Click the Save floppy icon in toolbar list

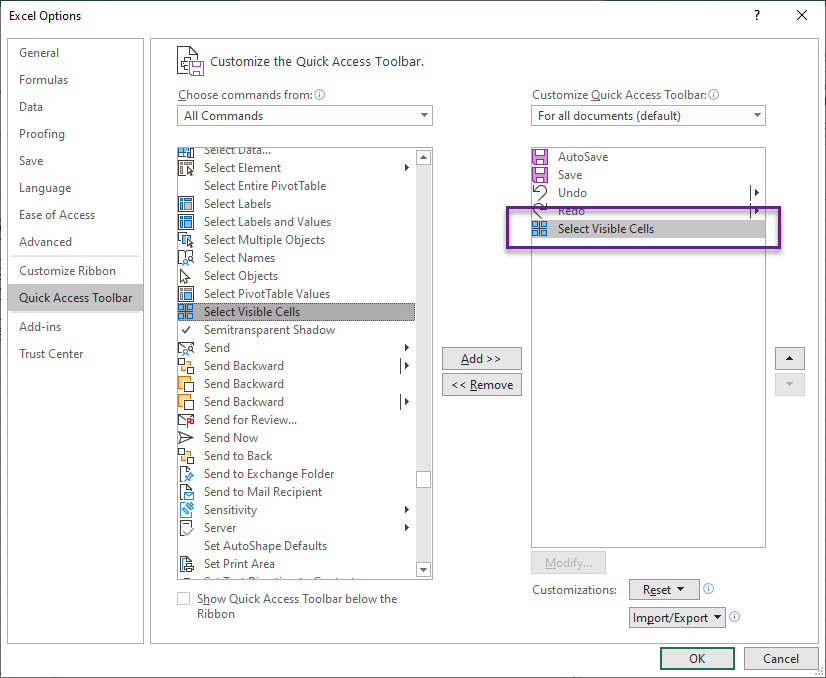(x=540, y=175)
